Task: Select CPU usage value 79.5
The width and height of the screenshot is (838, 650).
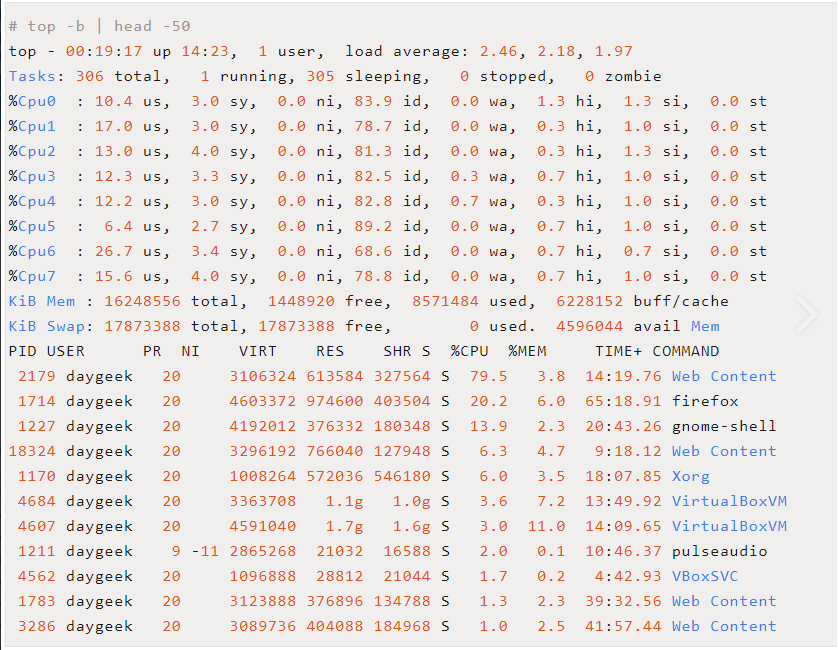Action: 488,376
